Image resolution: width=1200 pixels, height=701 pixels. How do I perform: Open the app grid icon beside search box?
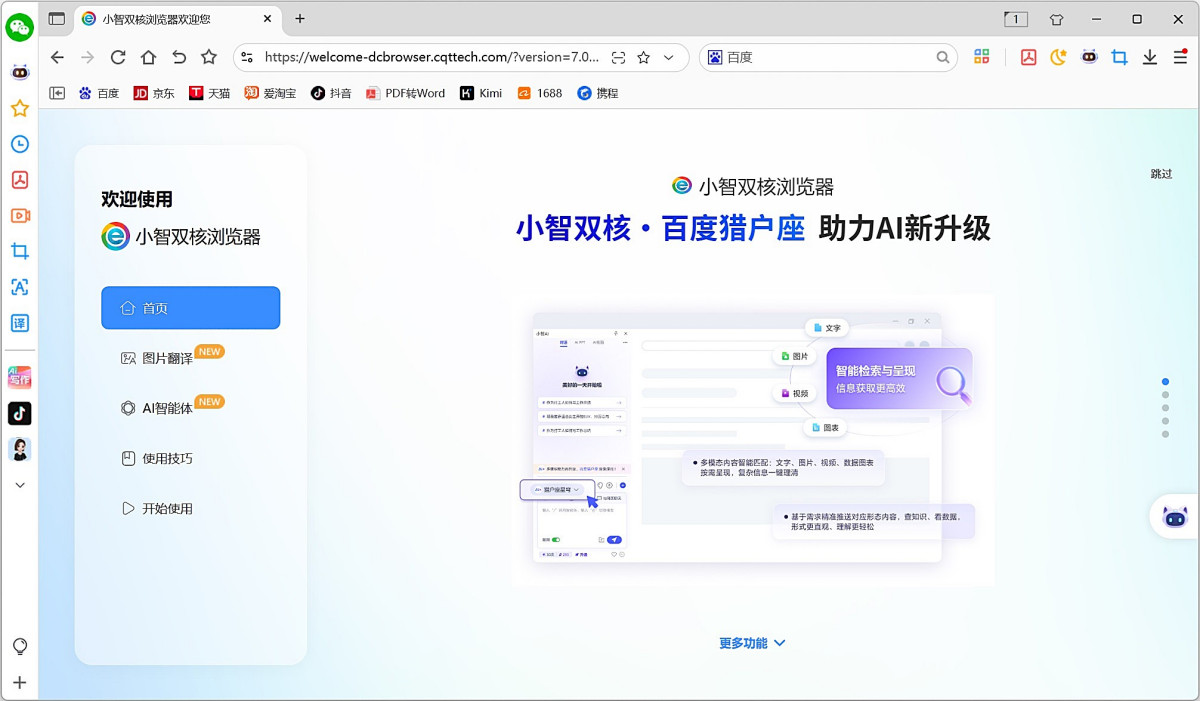(982, 57)
